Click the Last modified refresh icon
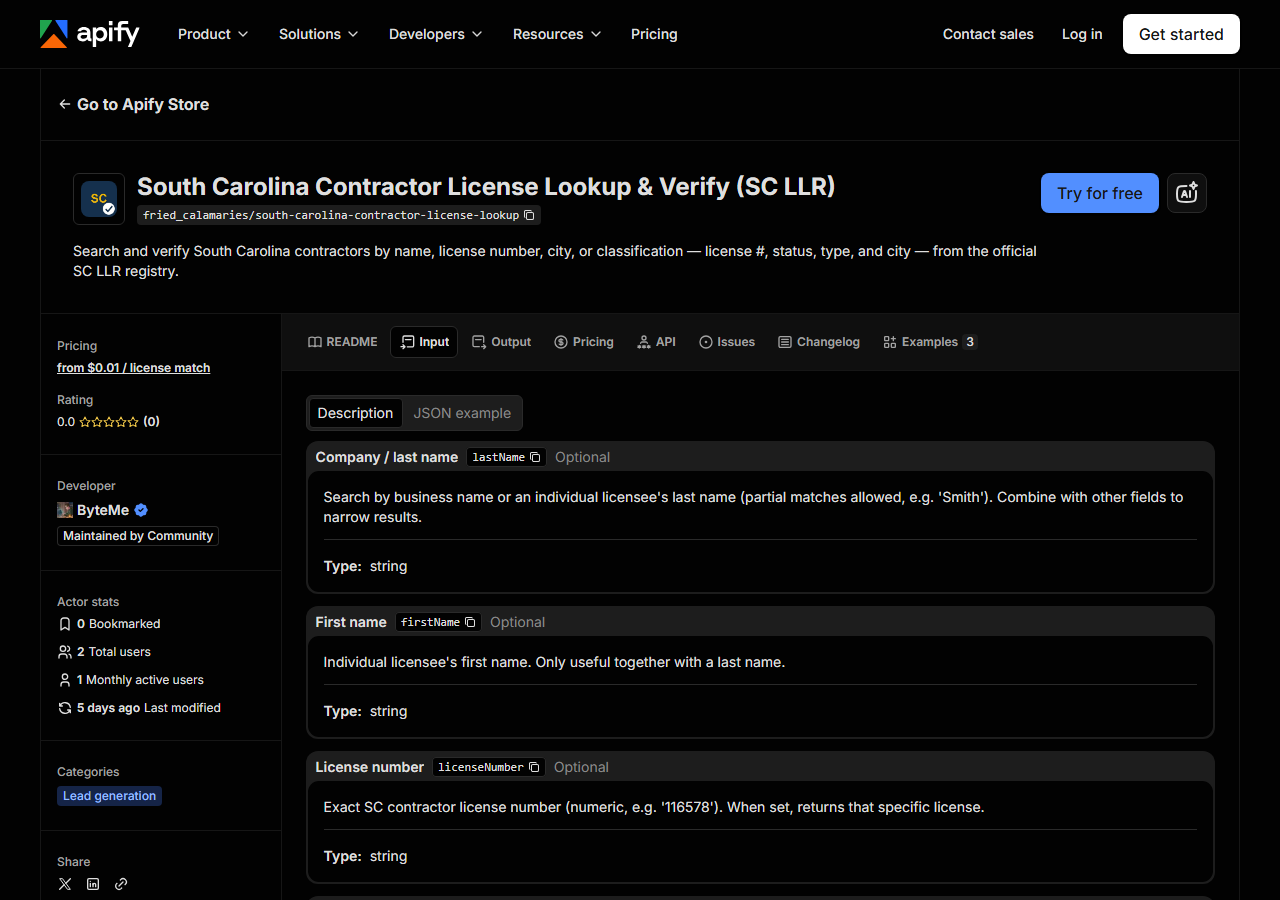1280x900 pixels. point(65,708)
